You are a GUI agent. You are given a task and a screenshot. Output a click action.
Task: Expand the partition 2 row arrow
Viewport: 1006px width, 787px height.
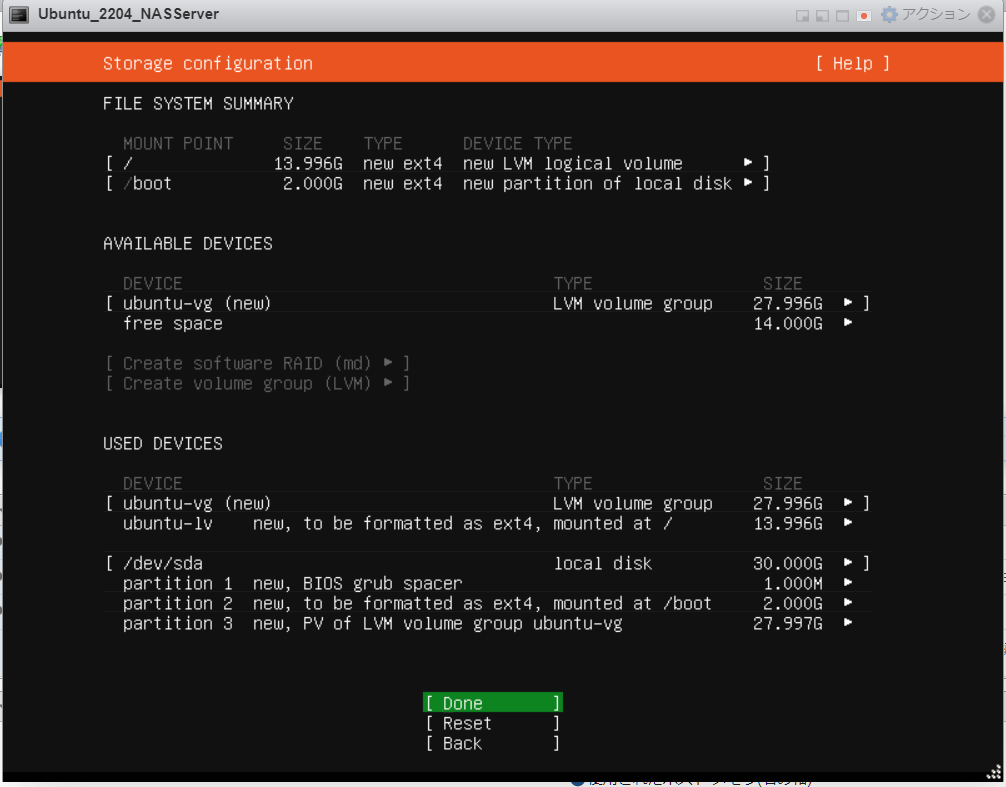tap(848, 602)
